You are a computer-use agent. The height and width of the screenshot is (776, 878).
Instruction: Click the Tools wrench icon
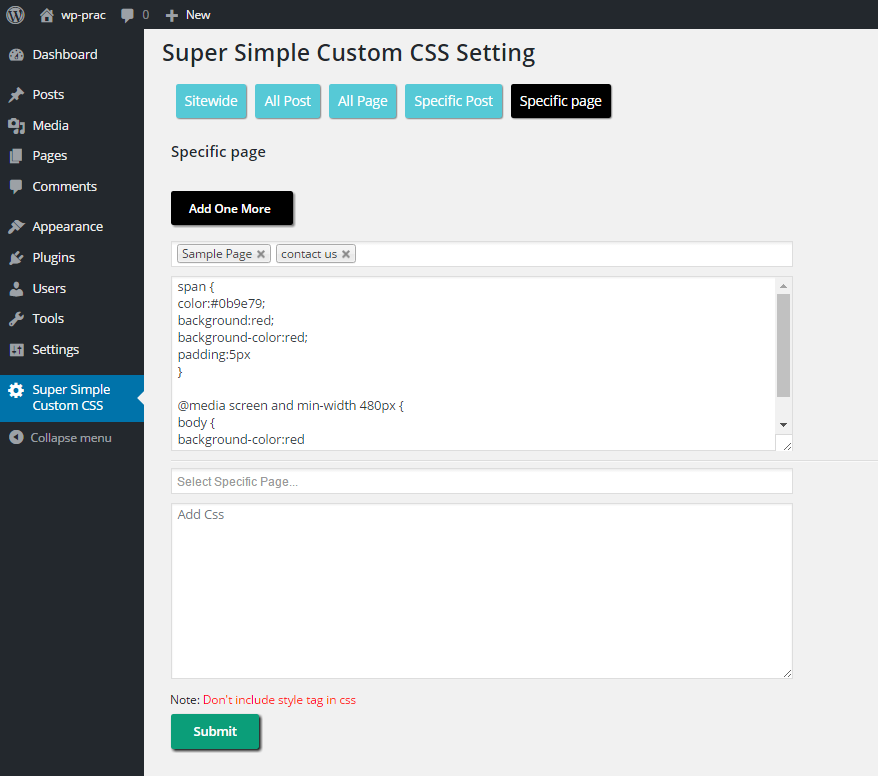click(x=17, y=319)
